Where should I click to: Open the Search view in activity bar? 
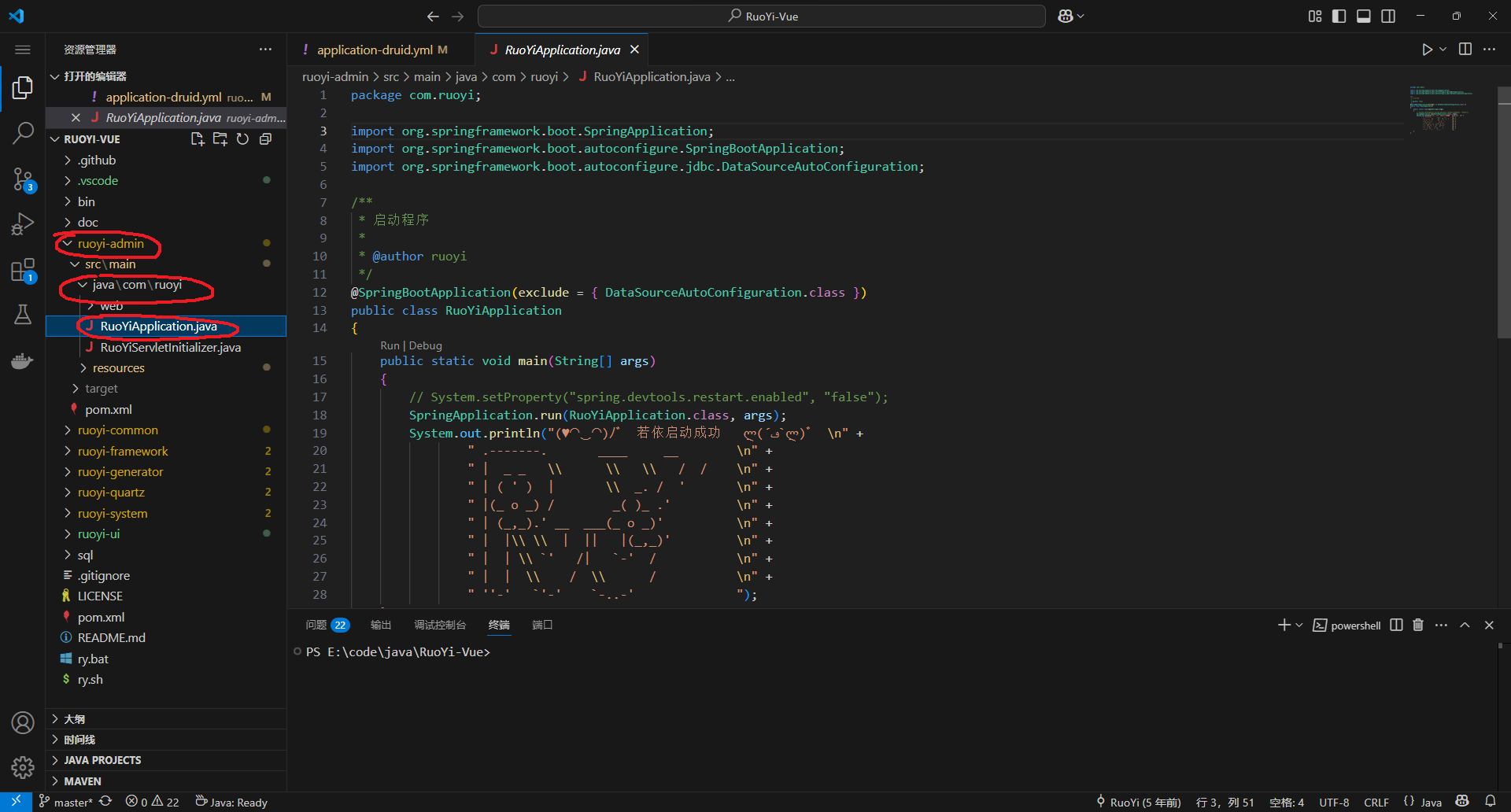tap(23, 133)
